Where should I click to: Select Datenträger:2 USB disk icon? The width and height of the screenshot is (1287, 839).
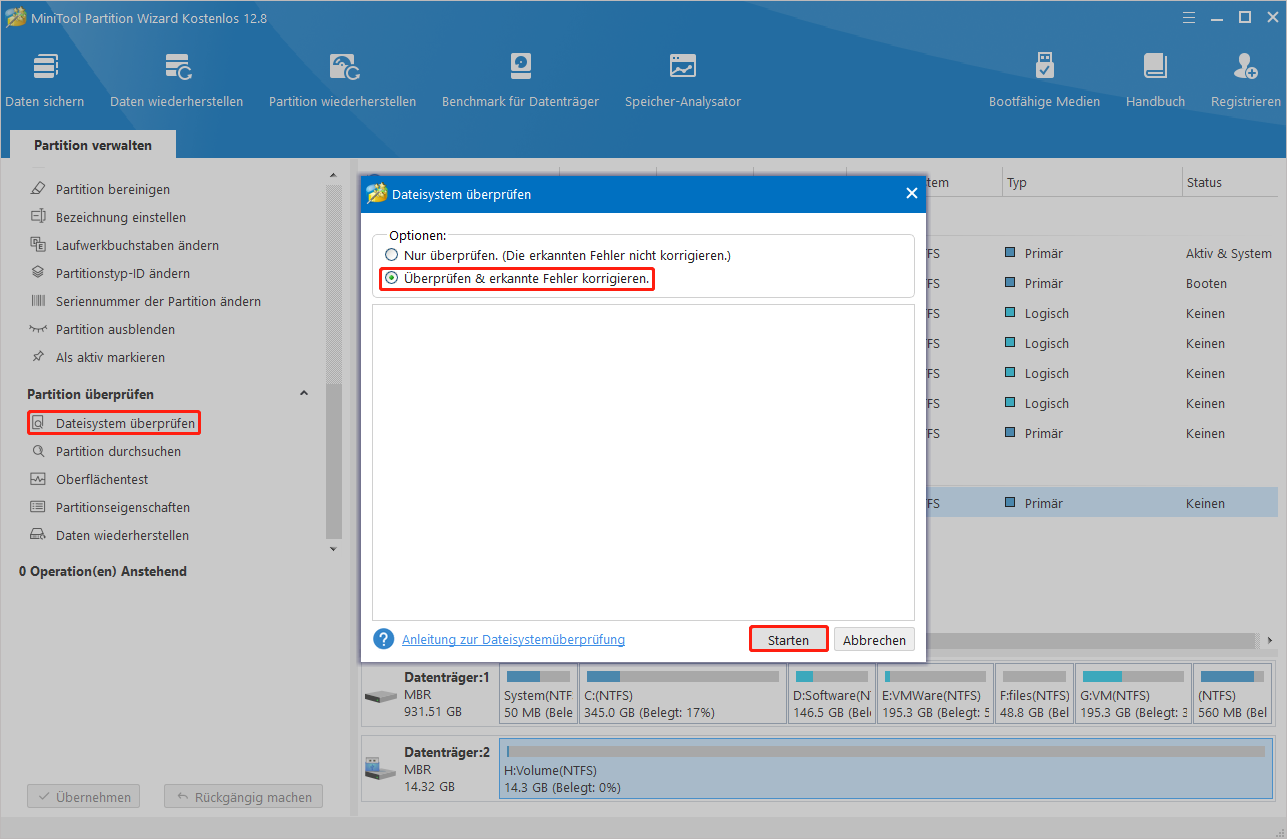pyautogui.click(x=380, y=769)
